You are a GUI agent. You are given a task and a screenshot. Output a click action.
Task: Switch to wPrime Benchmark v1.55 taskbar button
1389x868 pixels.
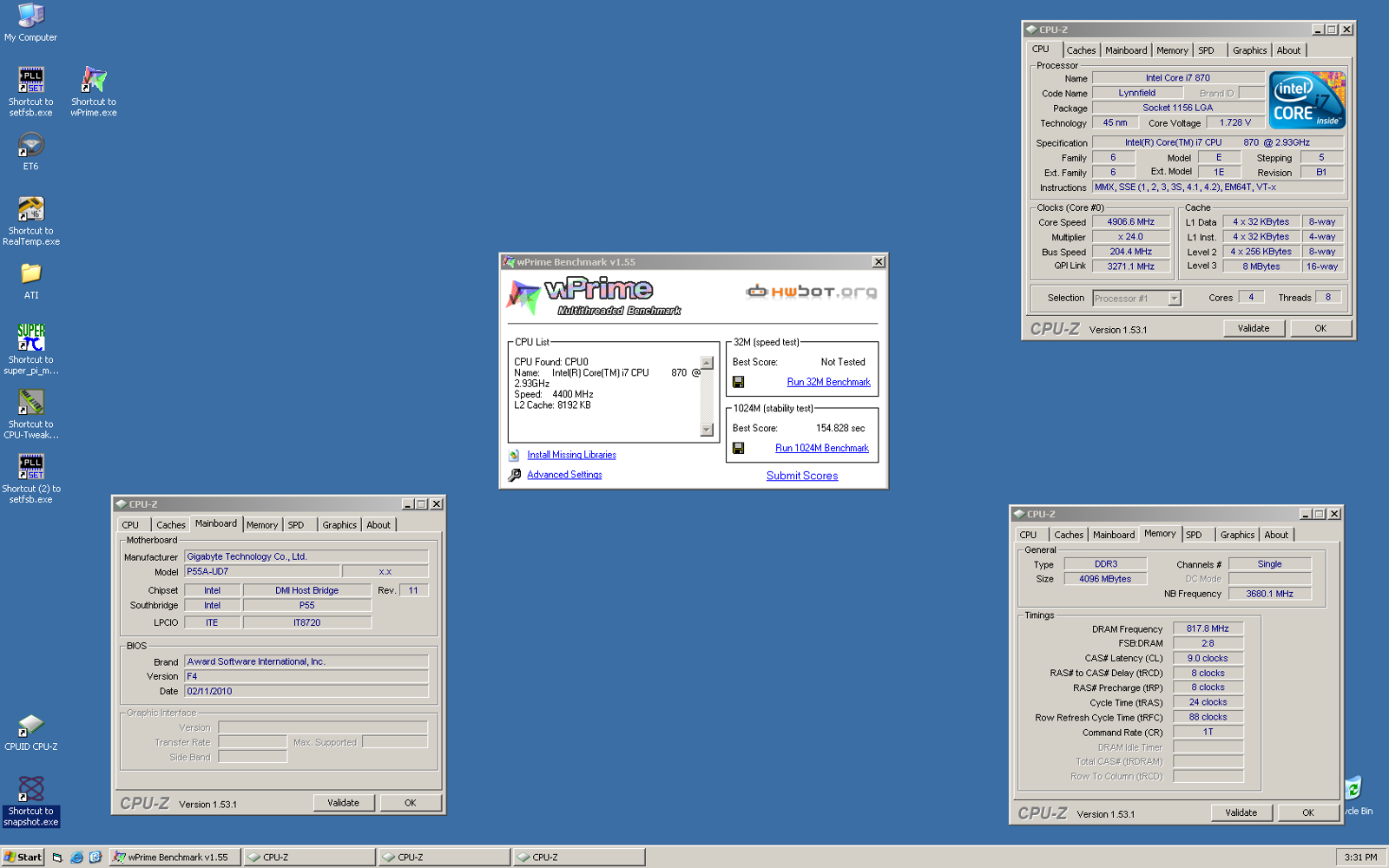(174, 857)
